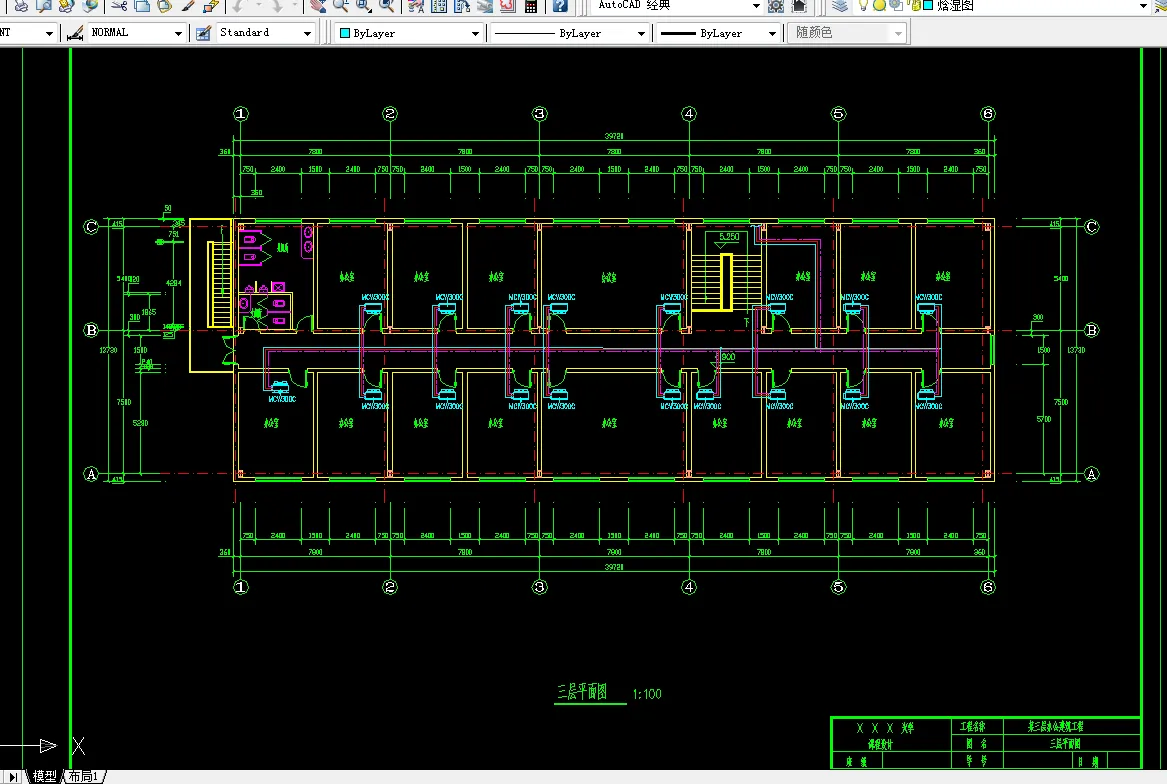Click the Help question mark icon

tap(560, 6)
